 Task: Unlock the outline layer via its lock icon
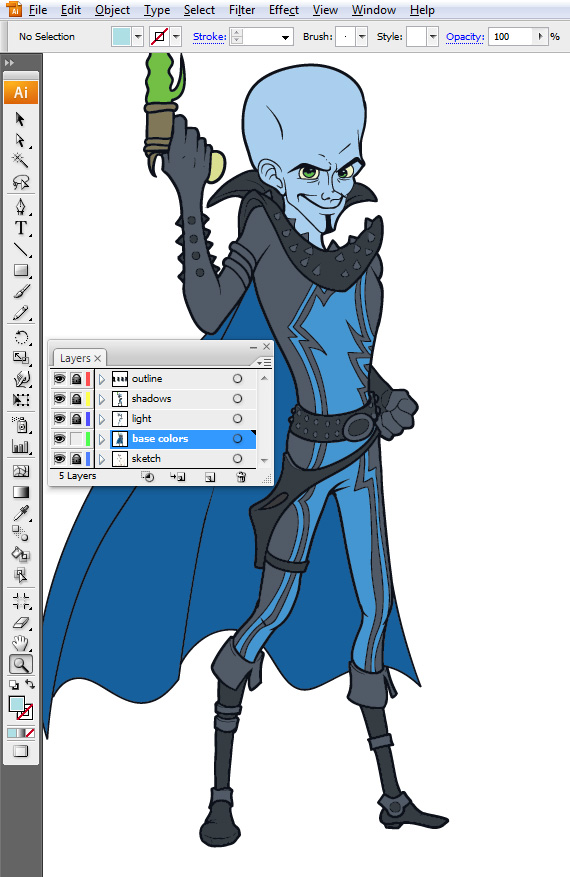[76, 379]
